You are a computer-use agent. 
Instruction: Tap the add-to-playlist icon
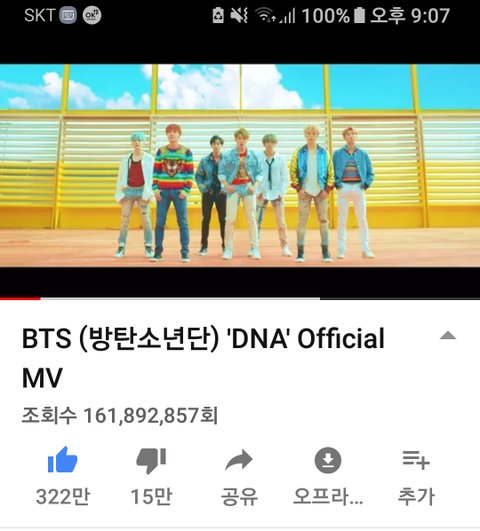(x=416, y=460)
